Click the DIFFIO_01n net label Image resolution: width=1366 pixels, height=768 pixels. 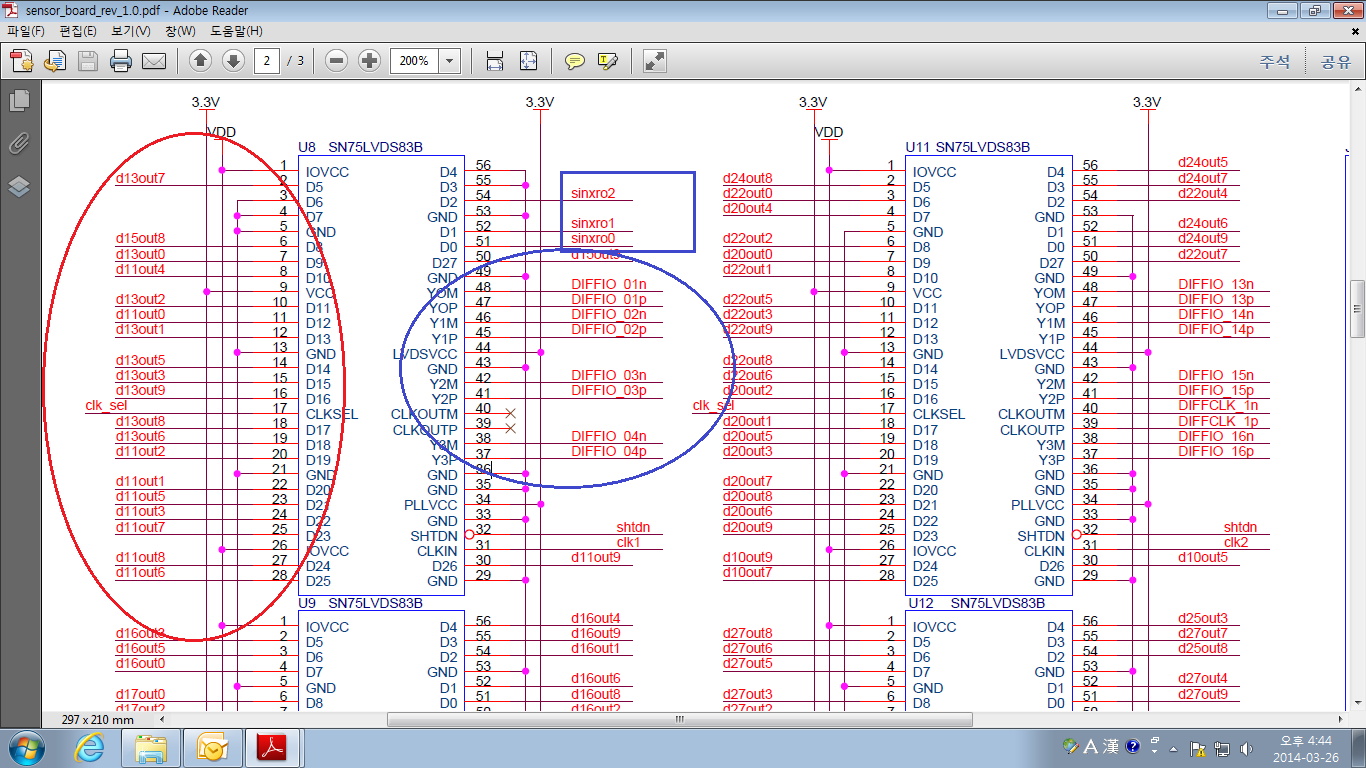(609, 284)
